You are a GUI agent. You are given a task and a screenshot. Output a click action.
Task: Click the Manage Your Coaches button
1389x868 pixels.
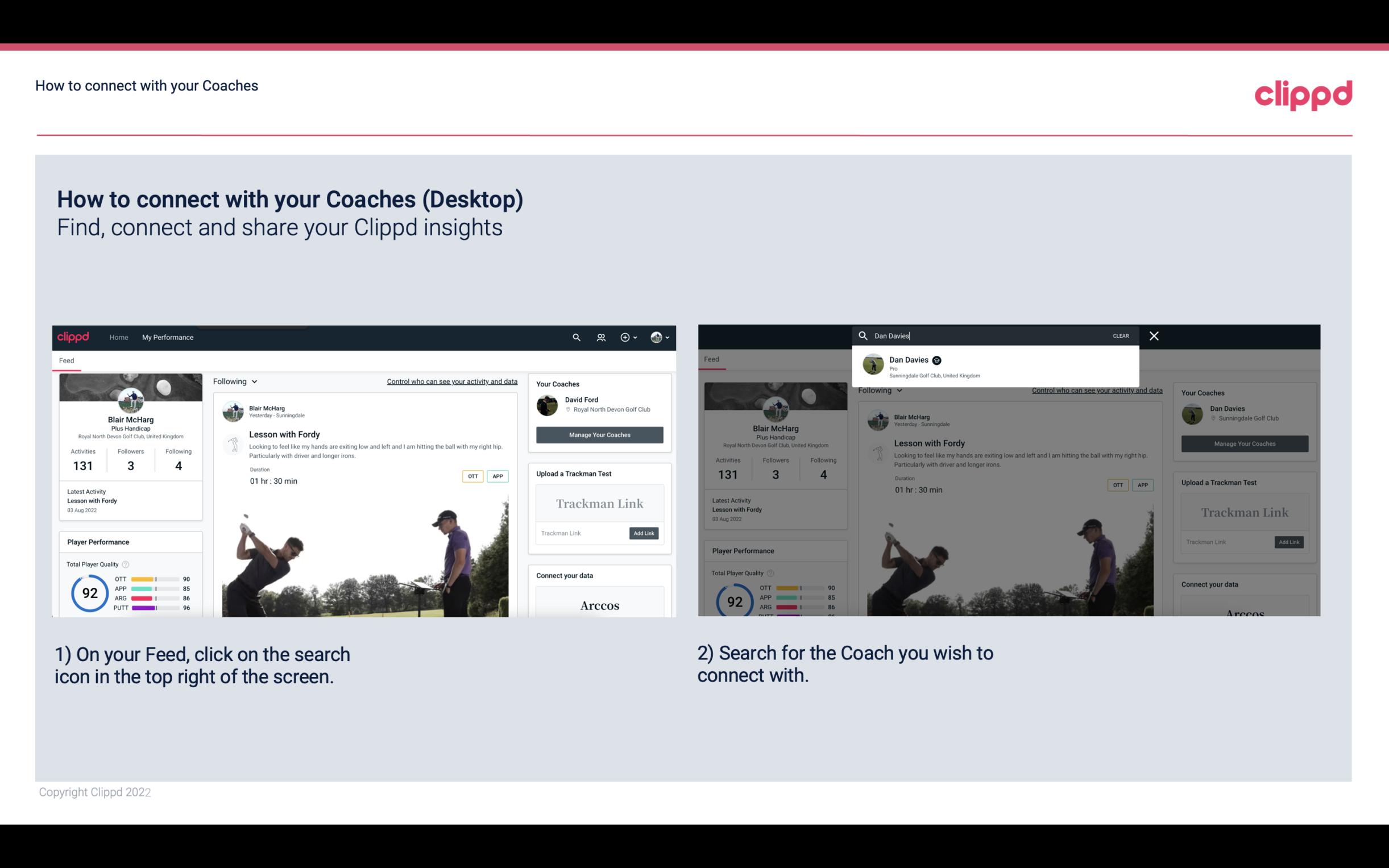point(598,434)
